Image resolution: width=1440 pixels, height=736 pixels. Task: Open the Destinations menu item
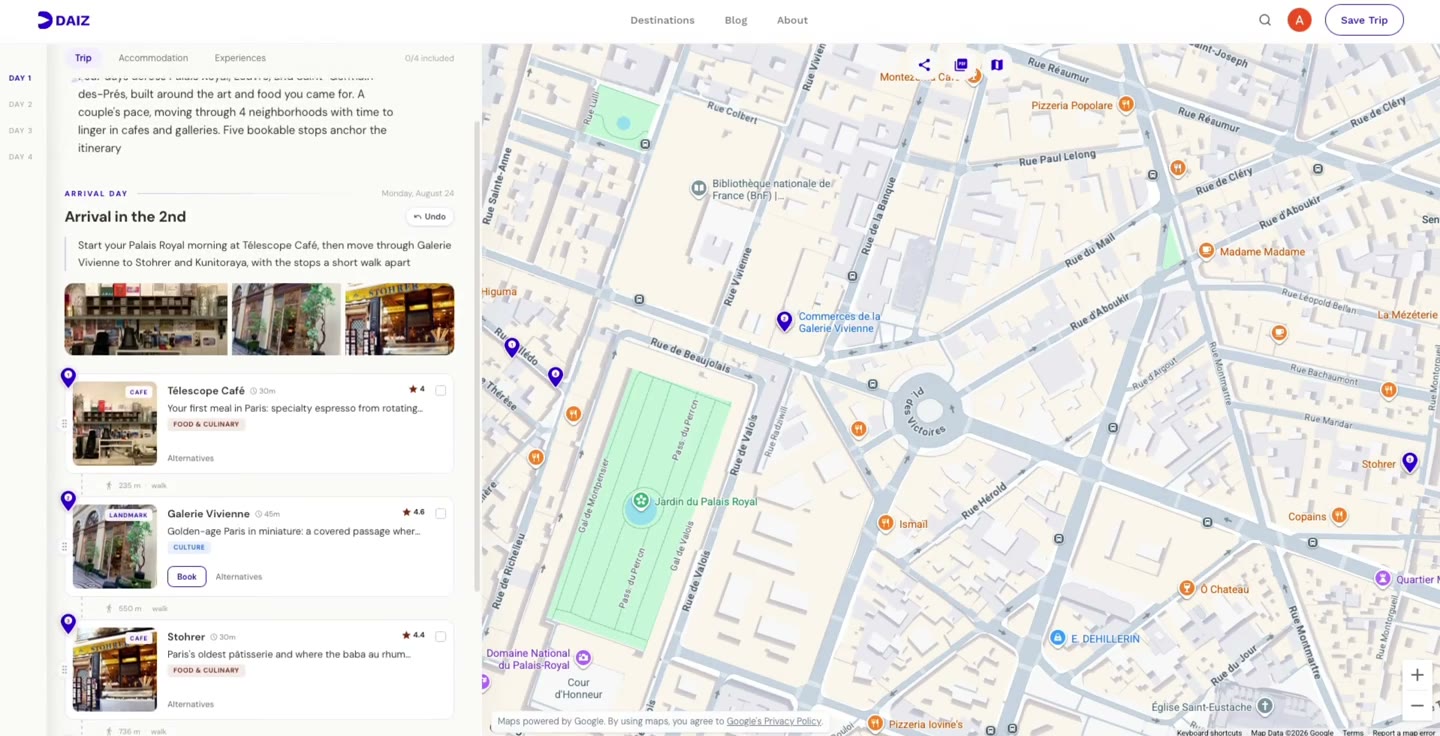[662, 20]
